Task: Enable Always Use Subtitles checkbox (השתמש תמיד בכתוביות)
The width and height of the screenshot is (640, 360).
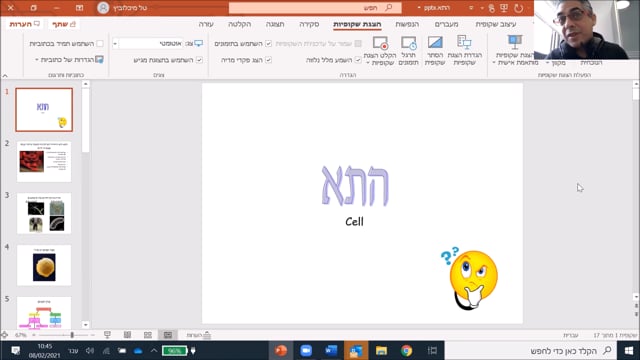Action: pos(100,44)
